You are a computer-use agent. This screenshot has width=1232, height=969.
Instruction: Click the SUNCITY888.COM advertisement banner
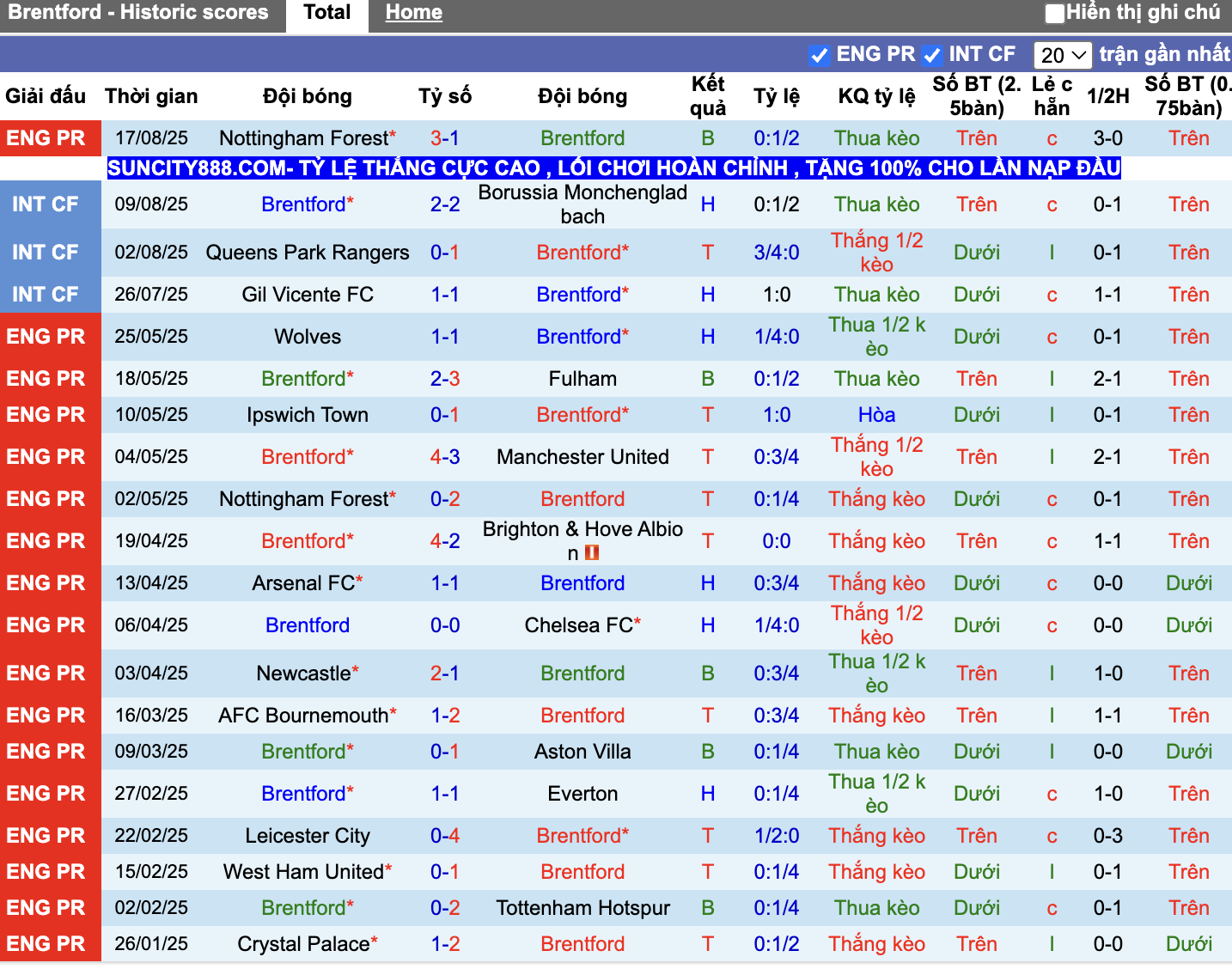coord(614,168)
